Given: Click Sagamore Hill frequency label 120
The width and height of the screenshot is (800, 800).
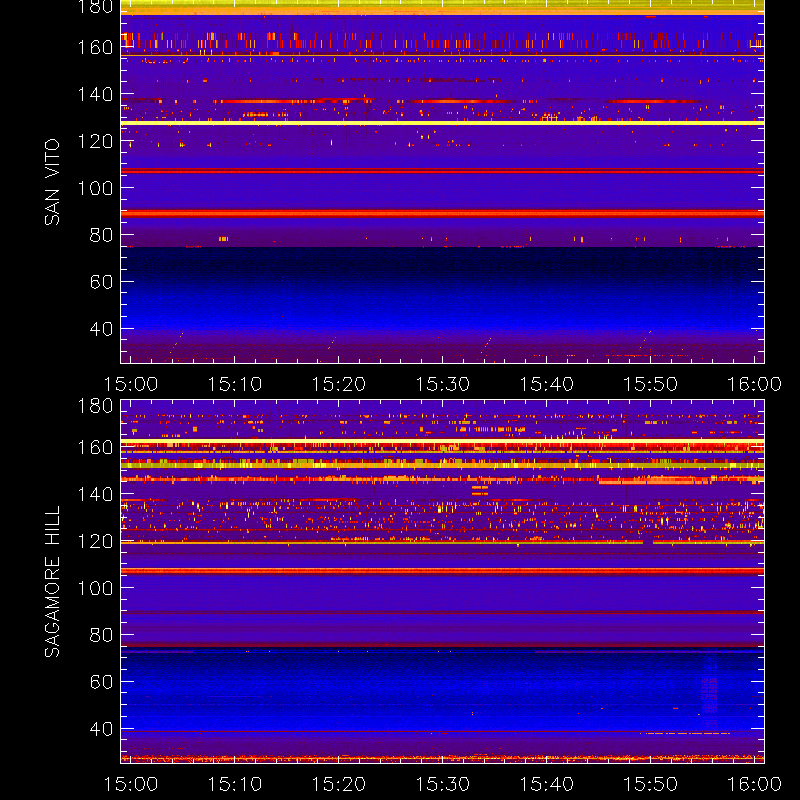Looking at the screenshot, I should click(x=95, y=541).
